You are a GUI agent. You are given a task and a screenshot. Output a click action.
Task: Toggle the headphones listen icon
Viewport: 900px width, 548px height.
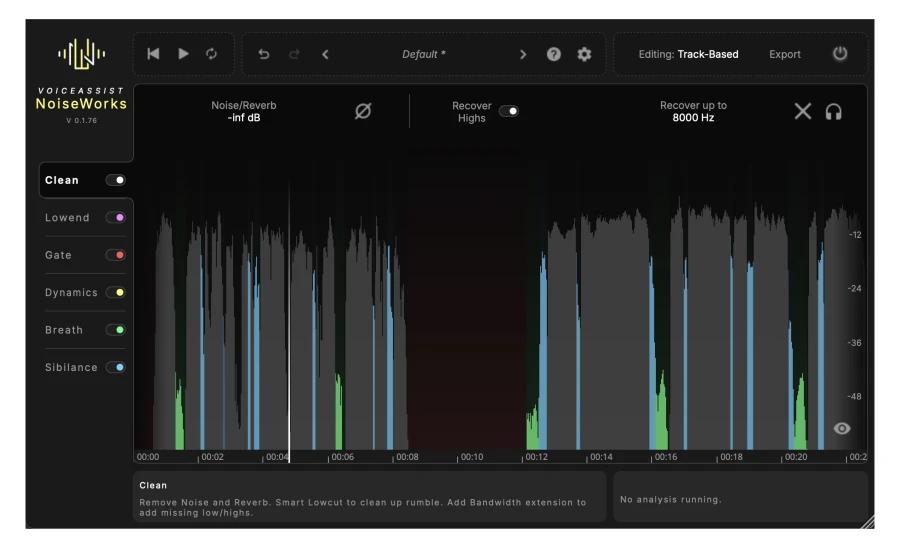tap(833, 111)
